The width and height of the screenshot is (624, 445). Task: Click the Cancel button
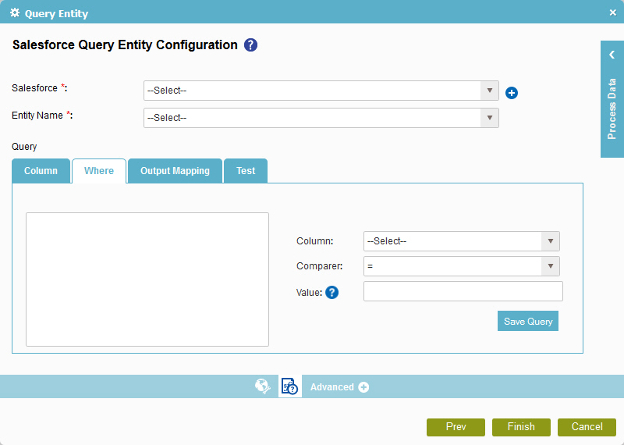[x=587, y=427]
